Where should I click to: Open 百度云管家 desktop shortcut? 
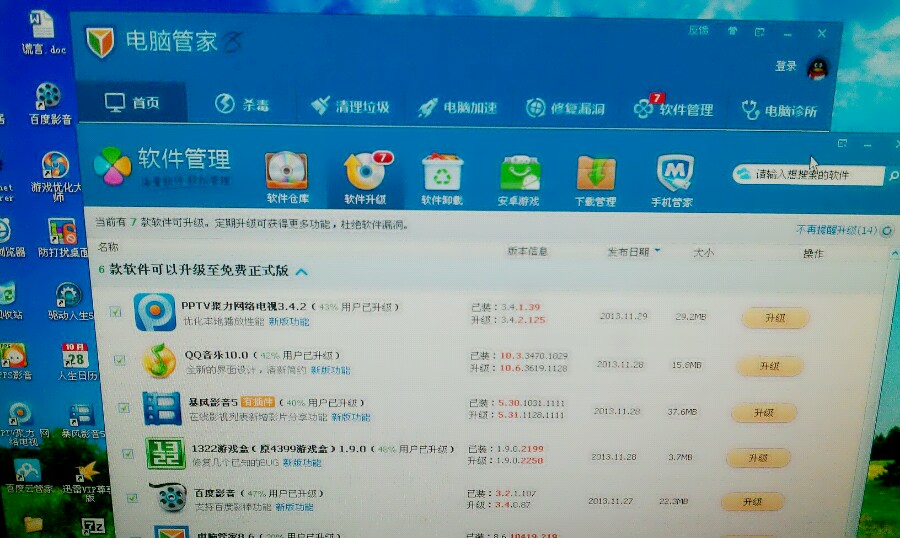(29, 477)
